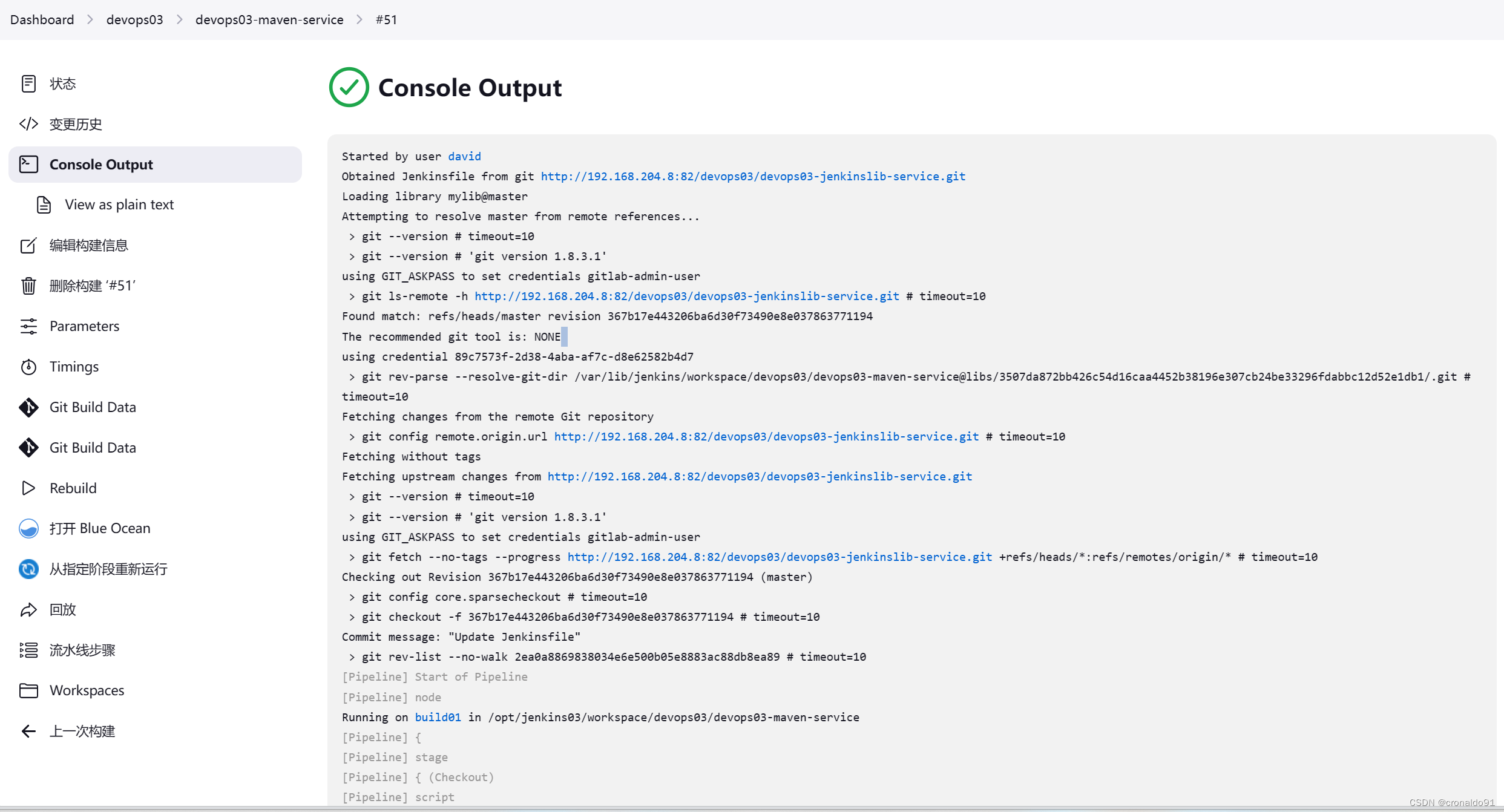Click the Console Output heading
This screenshot has height=812, width=1504.
(470, 88)
